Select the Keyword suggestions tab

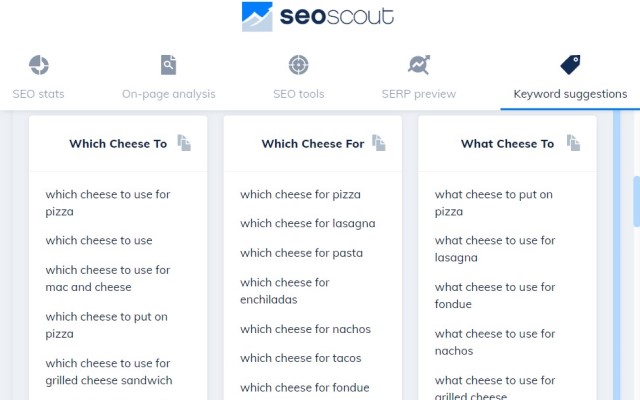pos(570,94)
